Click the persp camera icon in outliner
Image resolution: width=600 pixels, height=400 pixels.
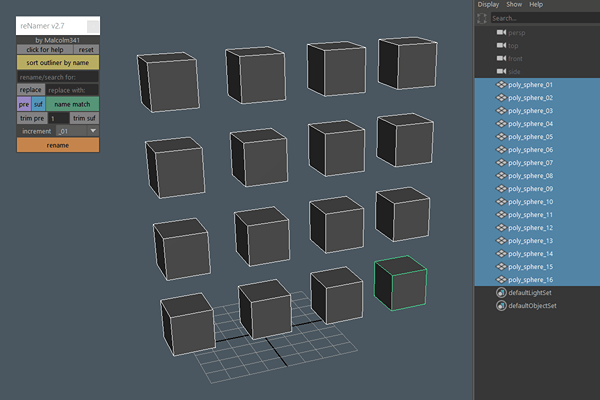pos(502,33)
